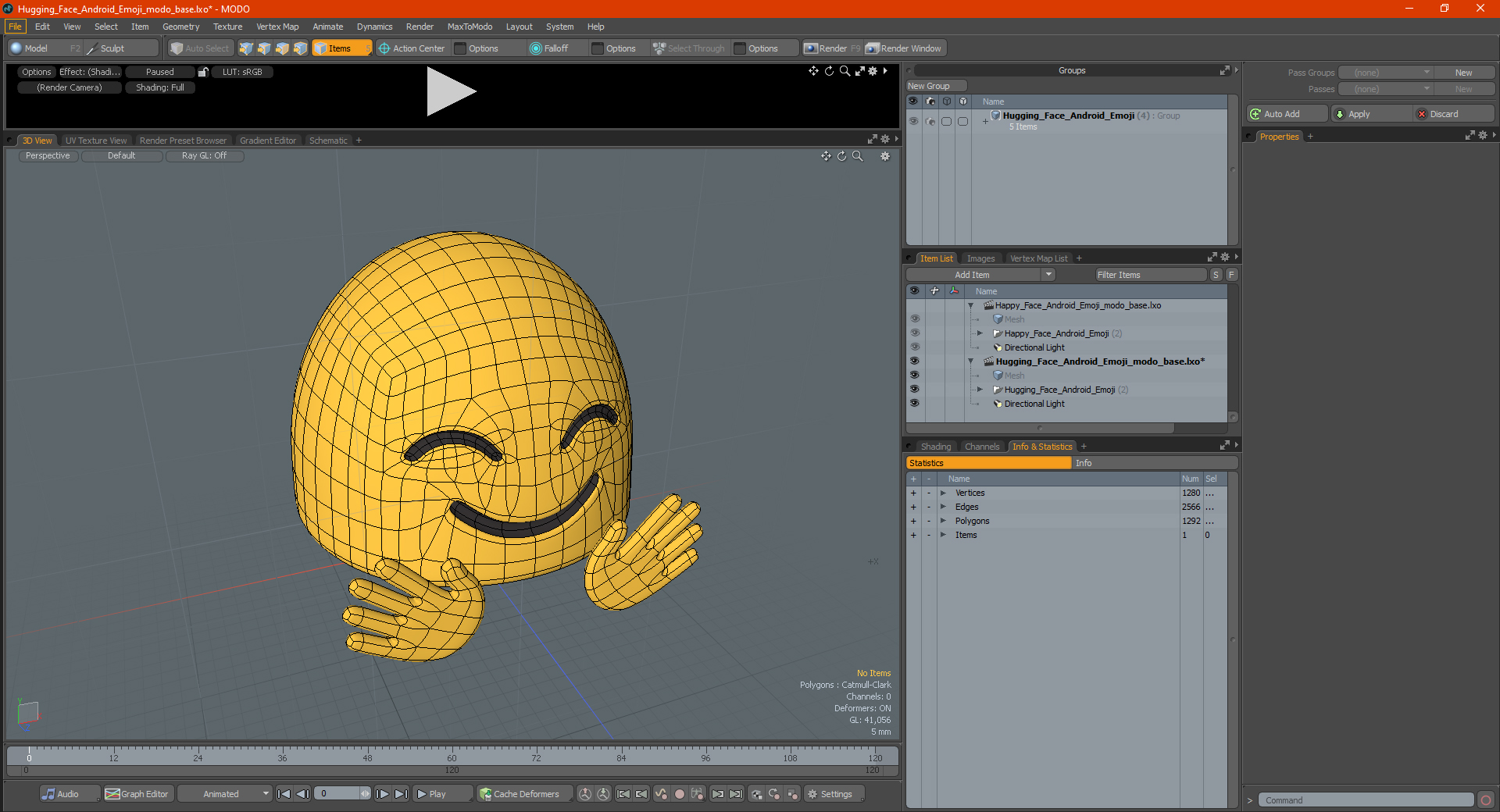Click the 3D viewport rotate icon
Viewport: 1500px width, 812px height.
(842, 156)
